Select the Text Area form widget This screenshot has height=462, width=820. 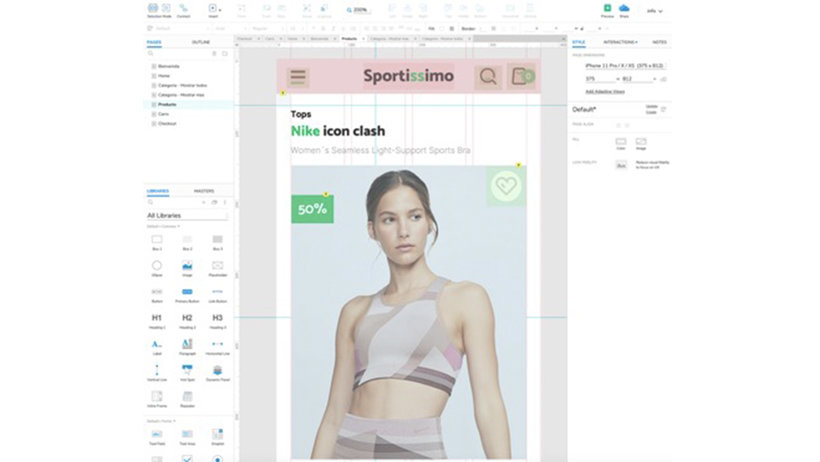pyautogui.click(x=187, y=437)
